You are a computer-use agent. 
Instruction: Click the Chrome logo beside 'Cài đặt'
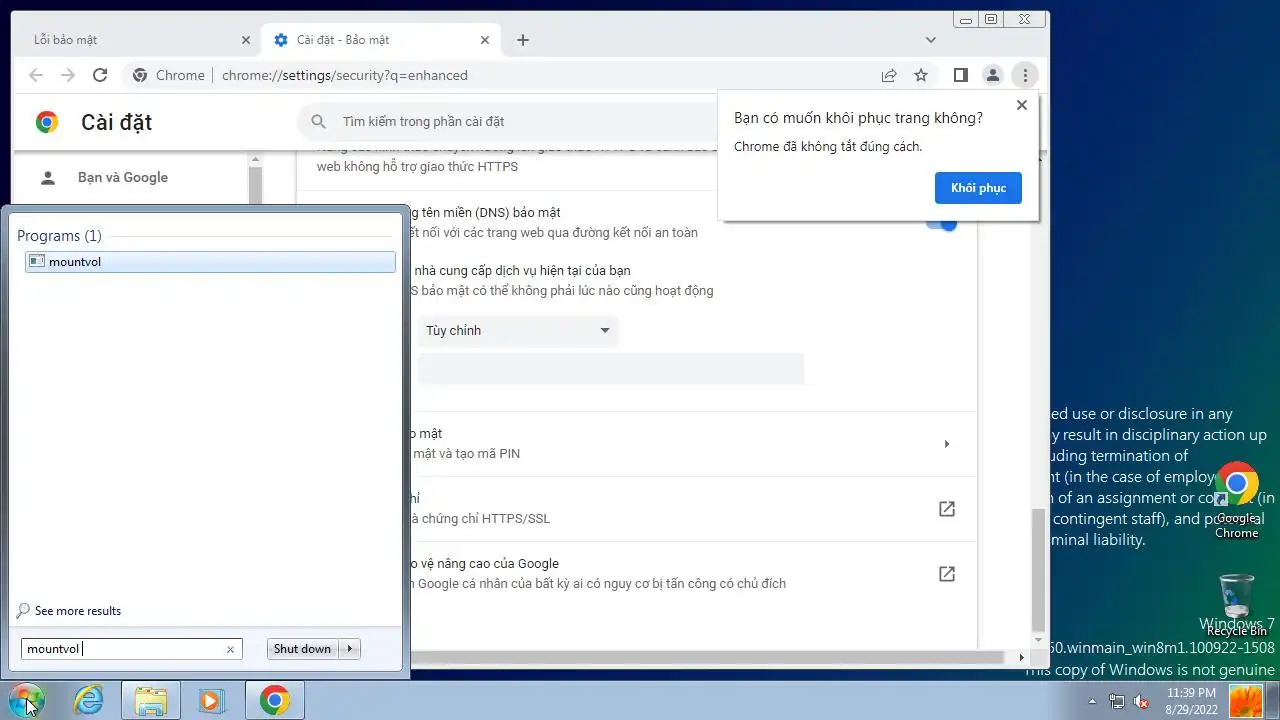[x=47, y=122]
